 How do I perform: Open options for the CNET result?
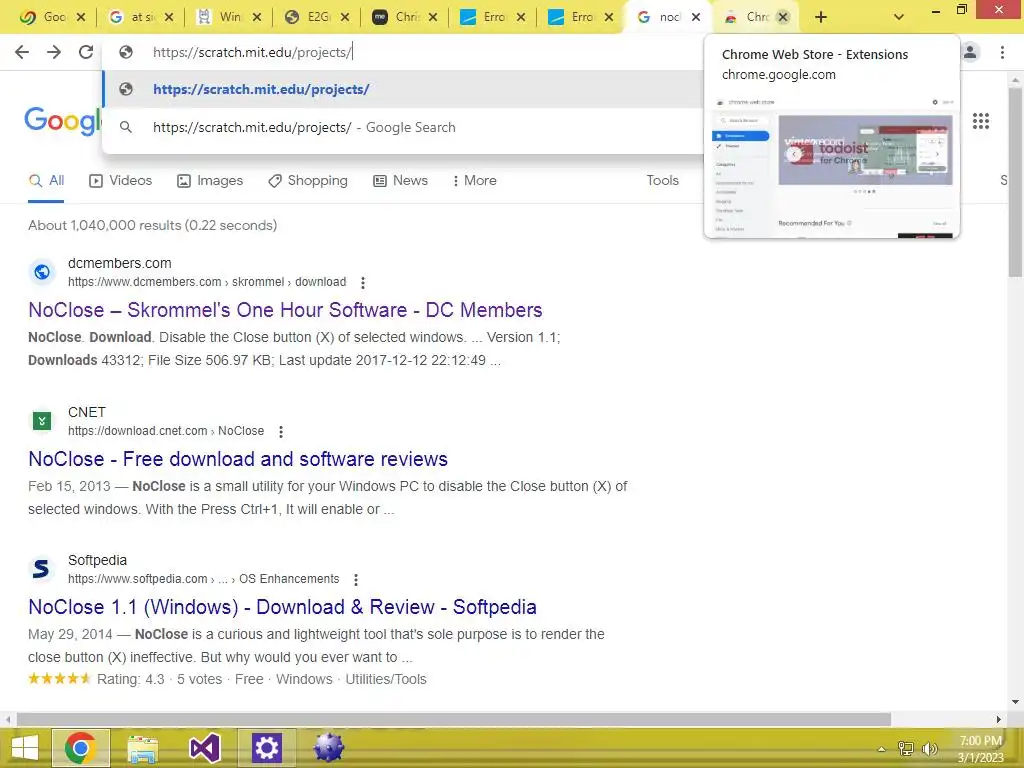[281, 431]
